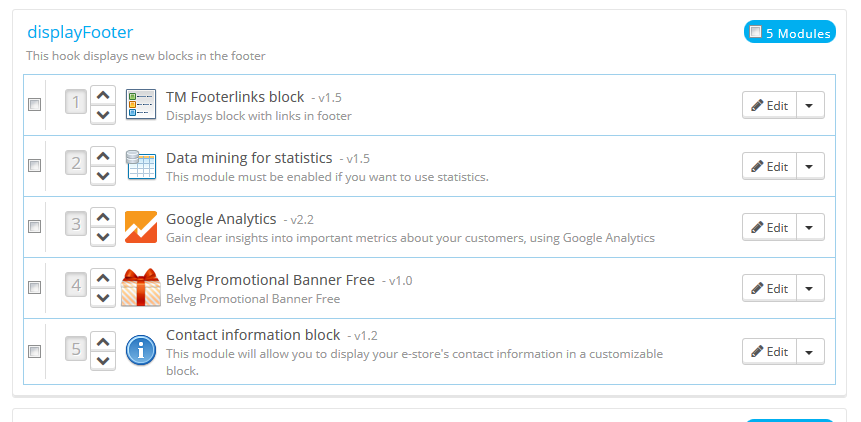Click the Belvg Promotional Banner gift icon
This screenshot has width=861, height=422.
(x=140, y=288)
